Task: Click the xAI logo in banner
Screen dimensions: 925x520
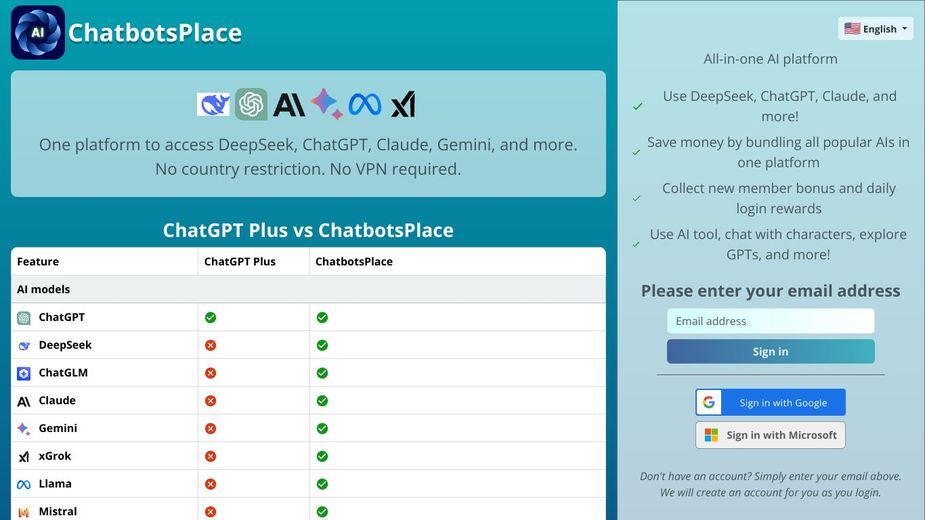Action: click(x=404, y=104)
